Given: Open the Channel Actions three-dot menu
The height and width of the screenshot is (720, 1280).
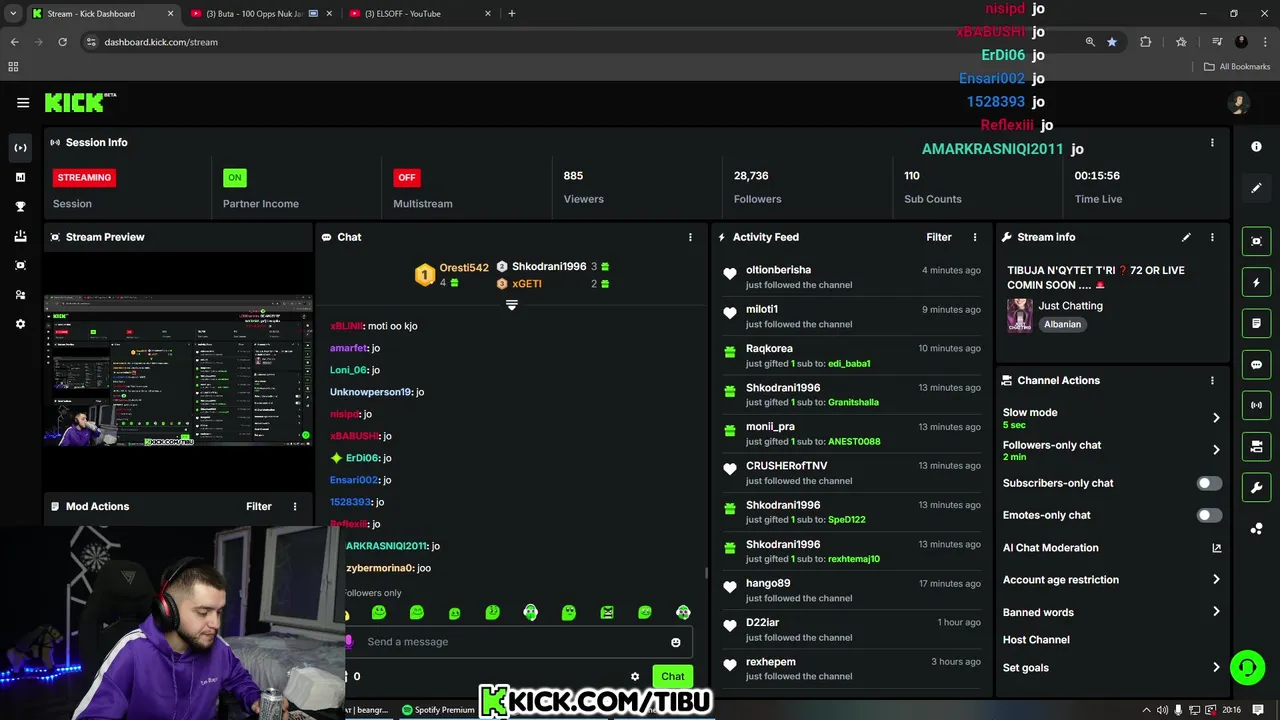Looking at the screenshot, I should pyautogui.click(x=1212, y=380).
